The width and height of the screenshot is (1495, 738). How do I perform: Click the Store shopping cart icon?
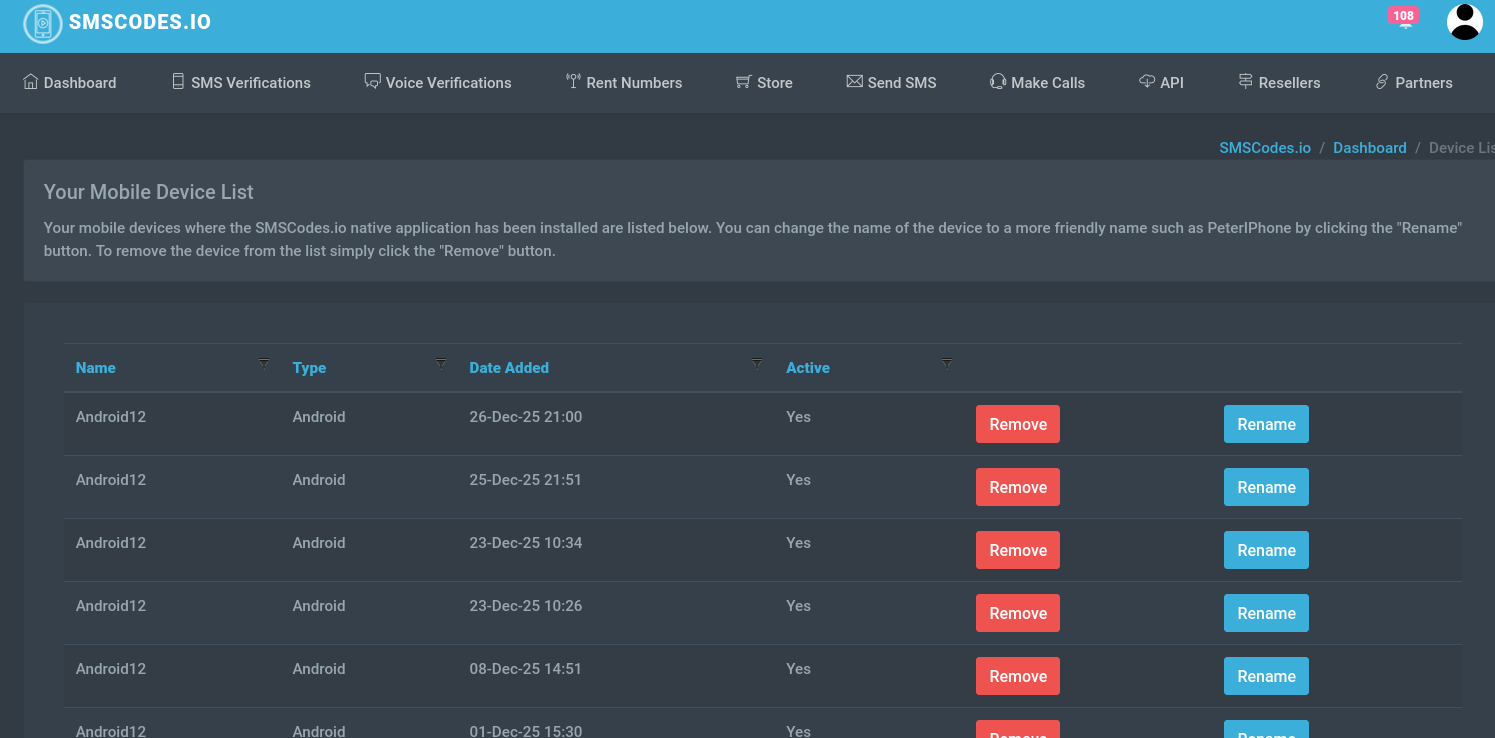pyautogui.click(x=743, y=82)
